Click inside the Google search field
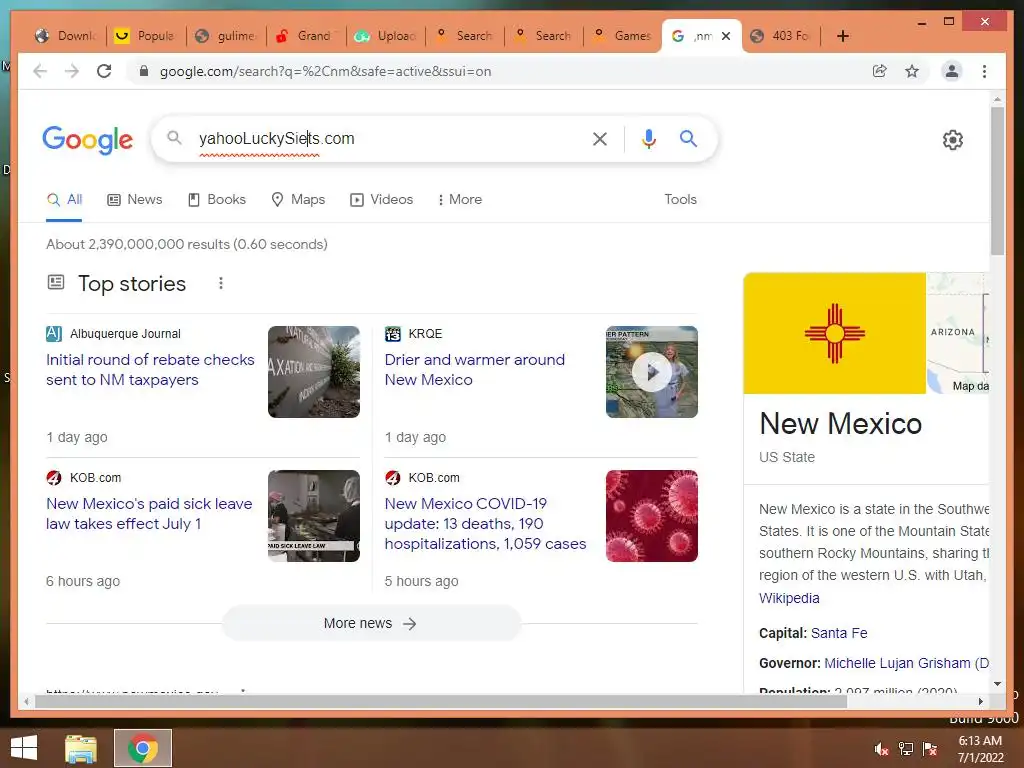This screenshot has width=1024, height=768. click(392, 138)
